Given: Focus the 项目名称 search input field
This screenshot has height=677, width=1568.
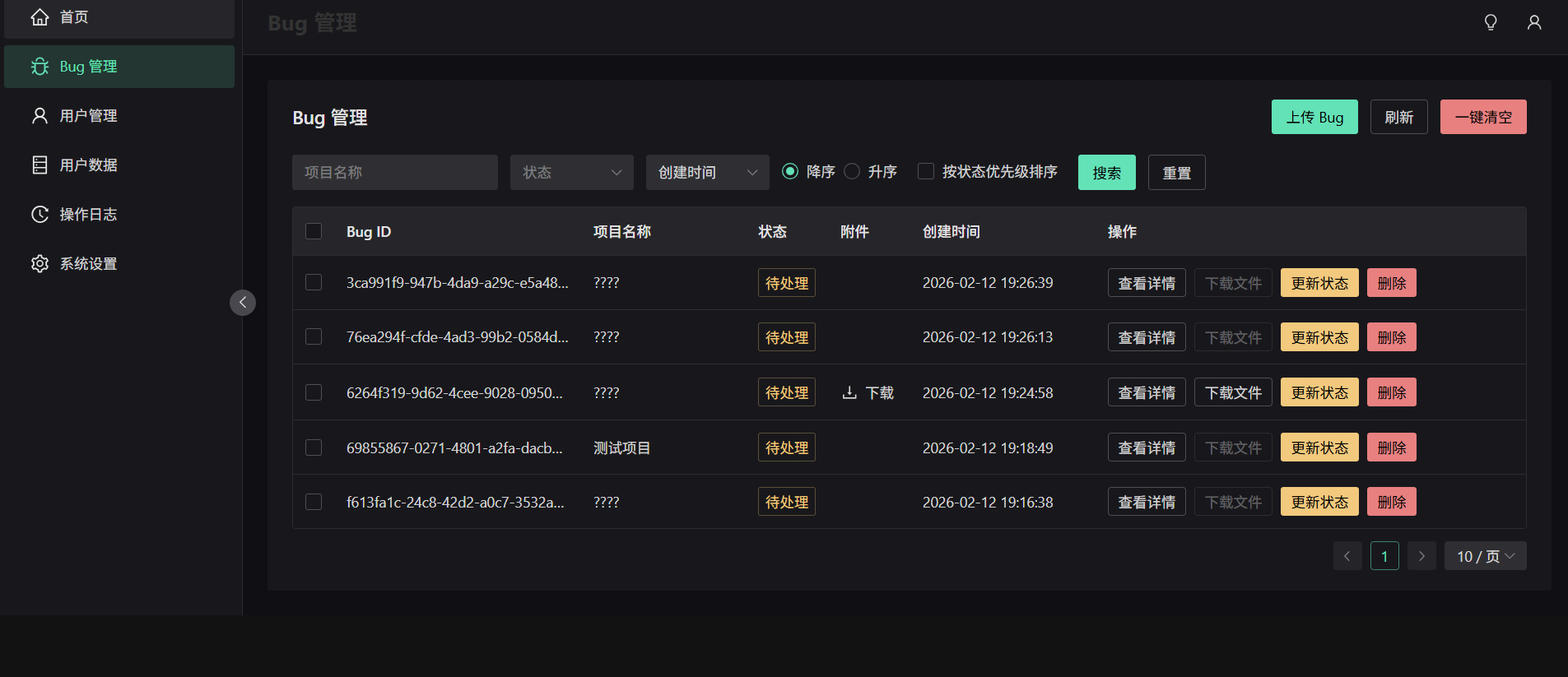Looking at the screenshot, I should pyautogui.click(x=394, y=173).
